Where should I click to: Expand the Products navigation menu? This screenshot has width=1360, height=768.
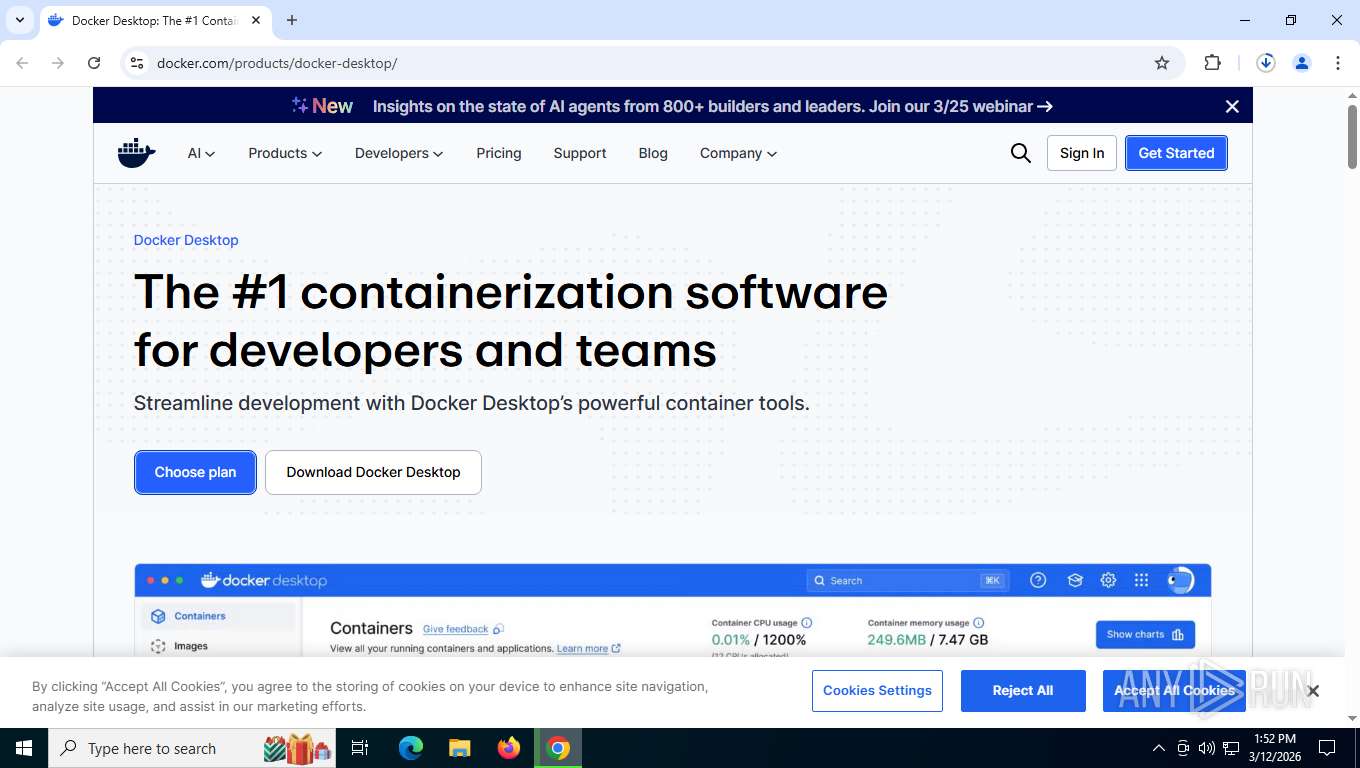pyautogui.click(x=285, y=153)
